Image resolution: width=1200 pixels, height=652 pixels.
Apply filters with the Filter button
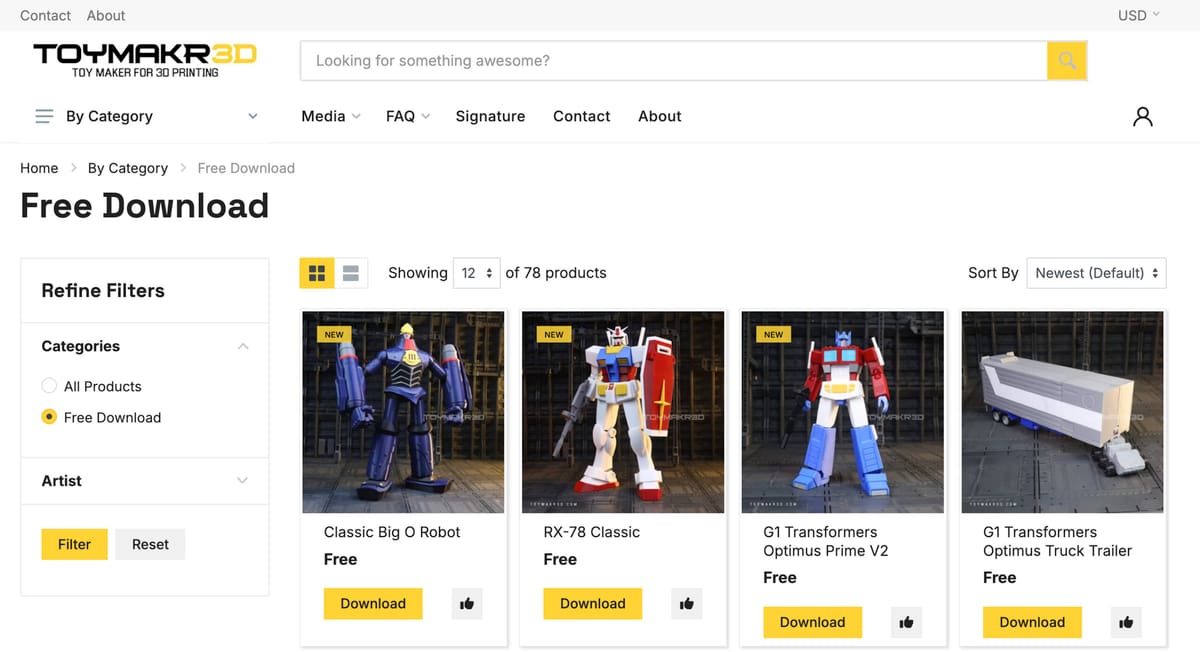coord(74,544)
